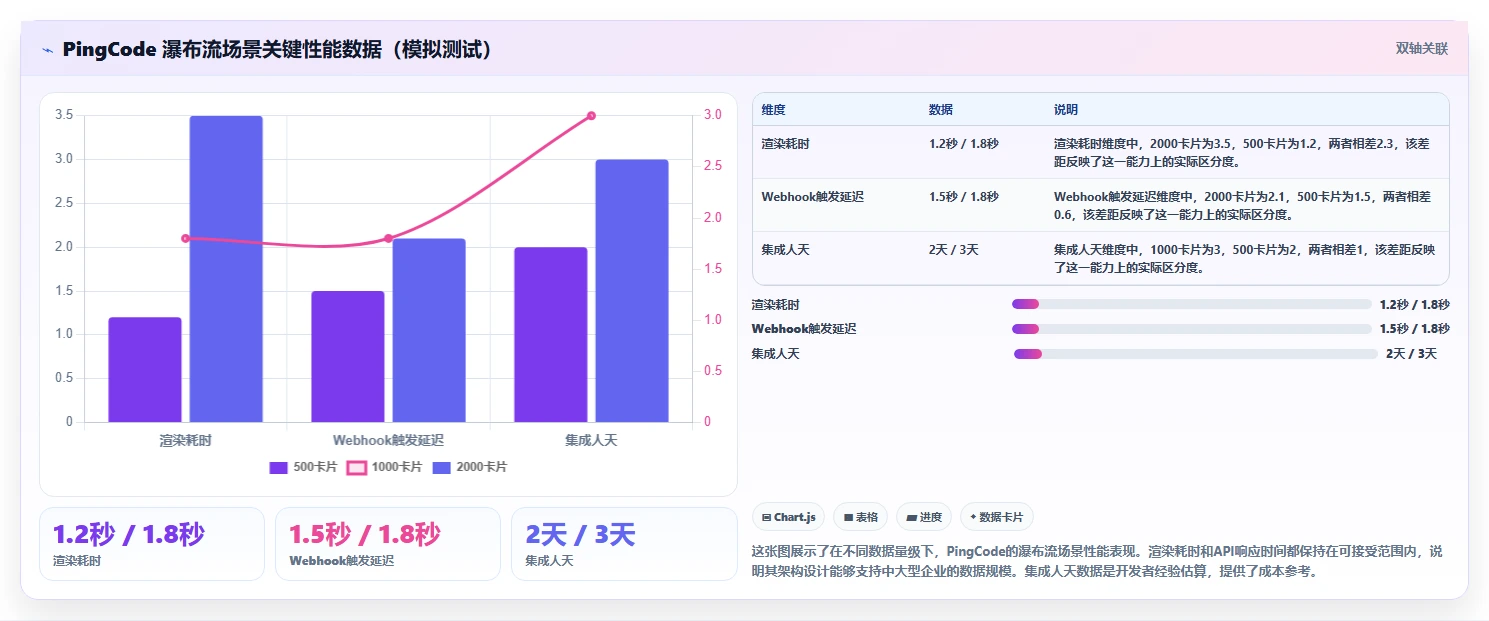Click the line point above Webhook触发延迟
The image size is (1489, 621).
pos(388,238)
